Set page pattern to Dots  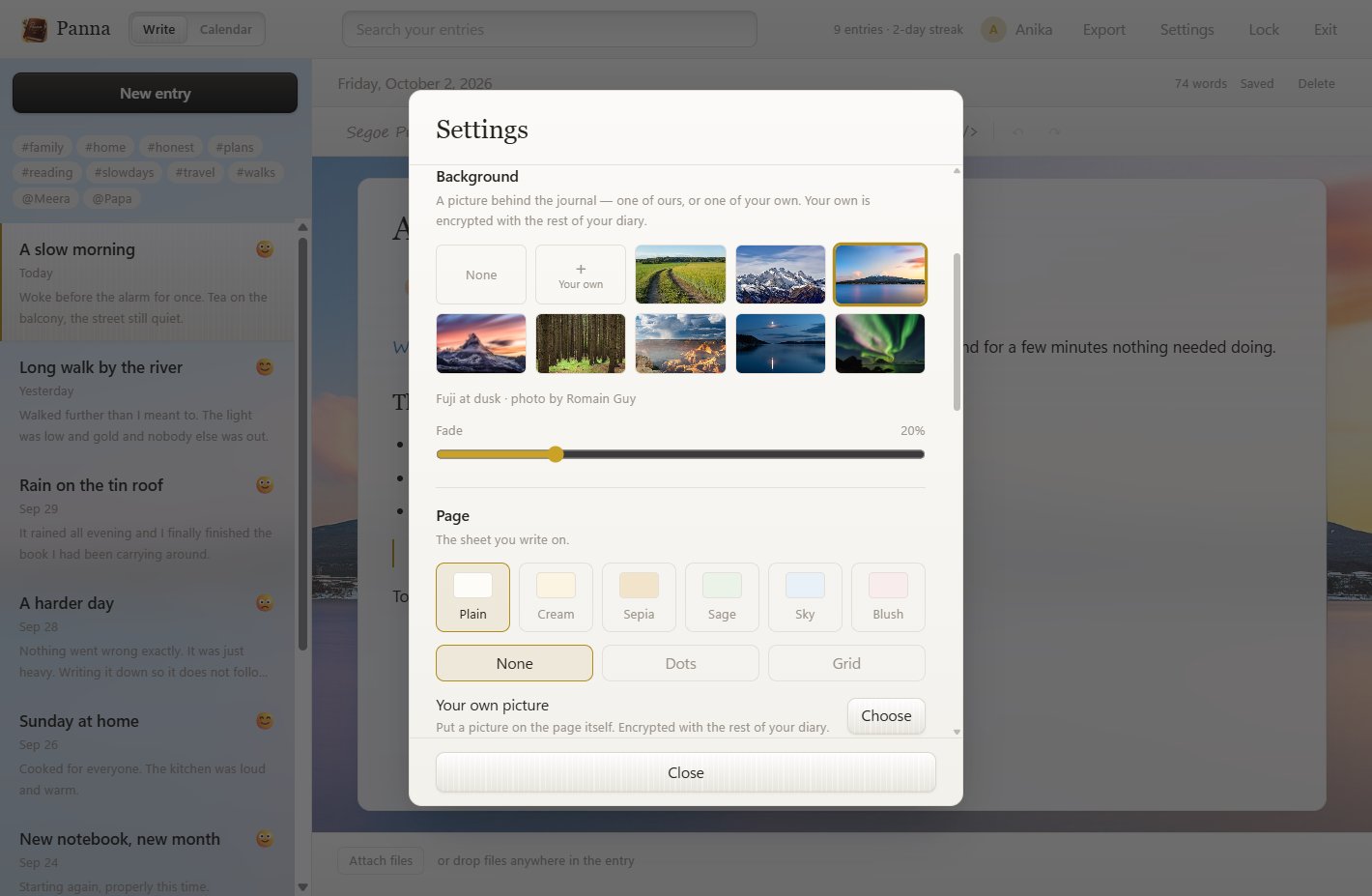point(680,663)
